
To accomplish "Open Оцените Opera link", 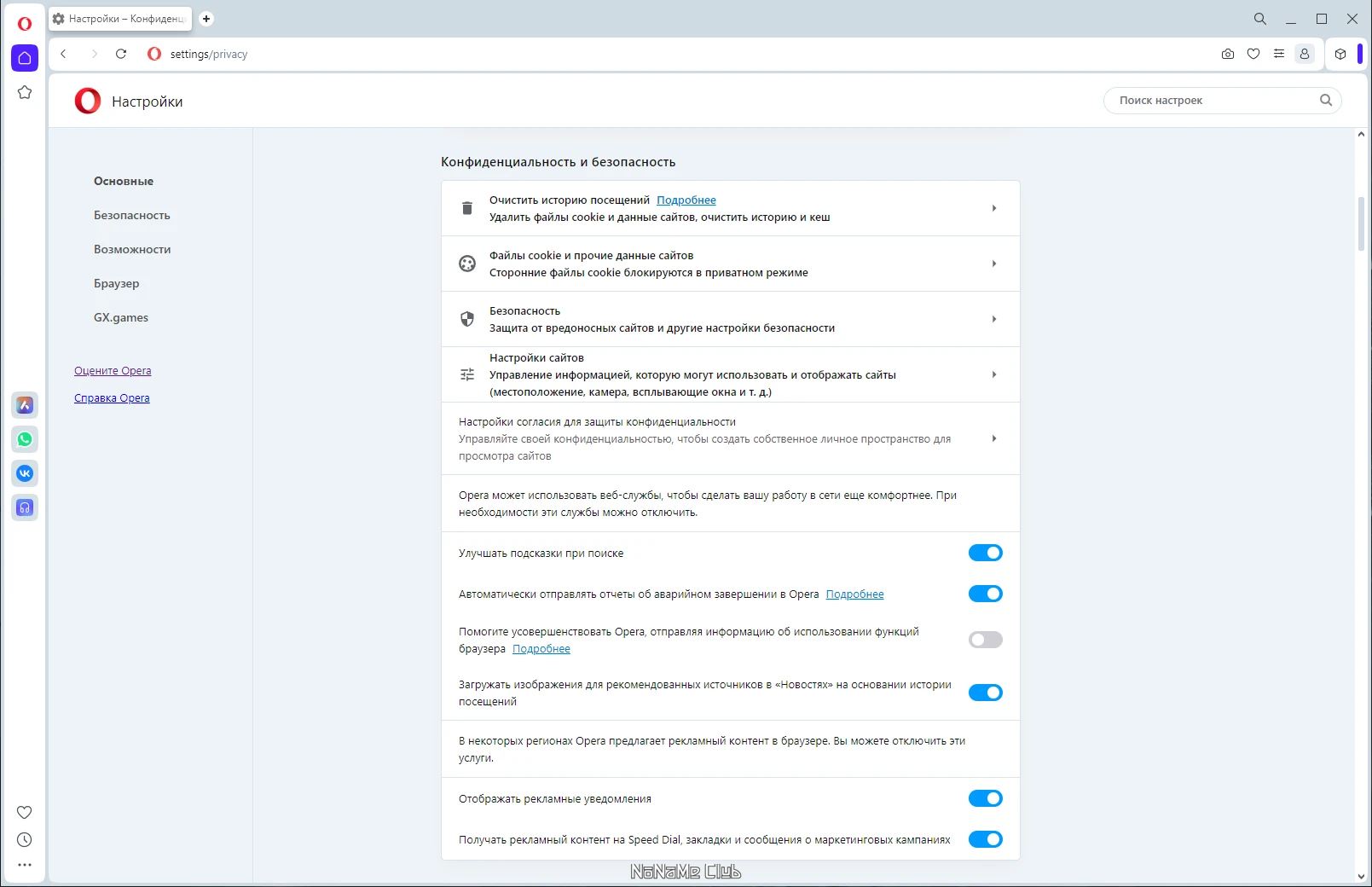I will click(x=113, y=371).
